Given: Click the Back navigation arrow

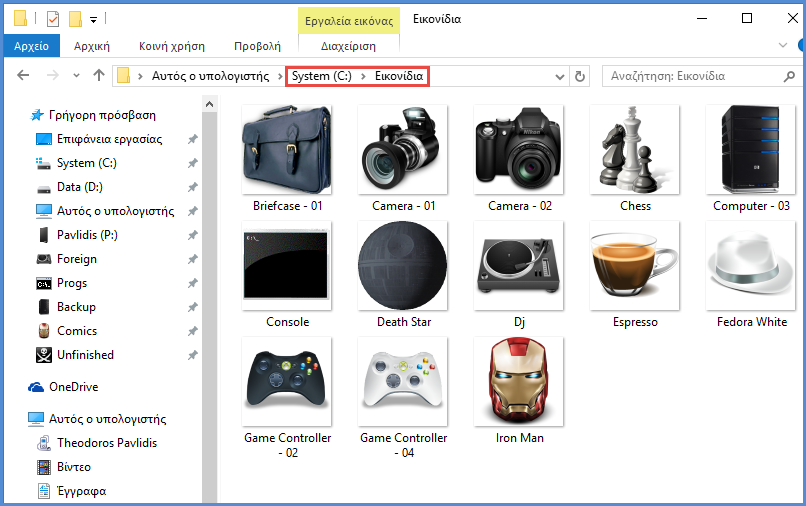Looking at the screenshot, I should click(x=23, y=76).
